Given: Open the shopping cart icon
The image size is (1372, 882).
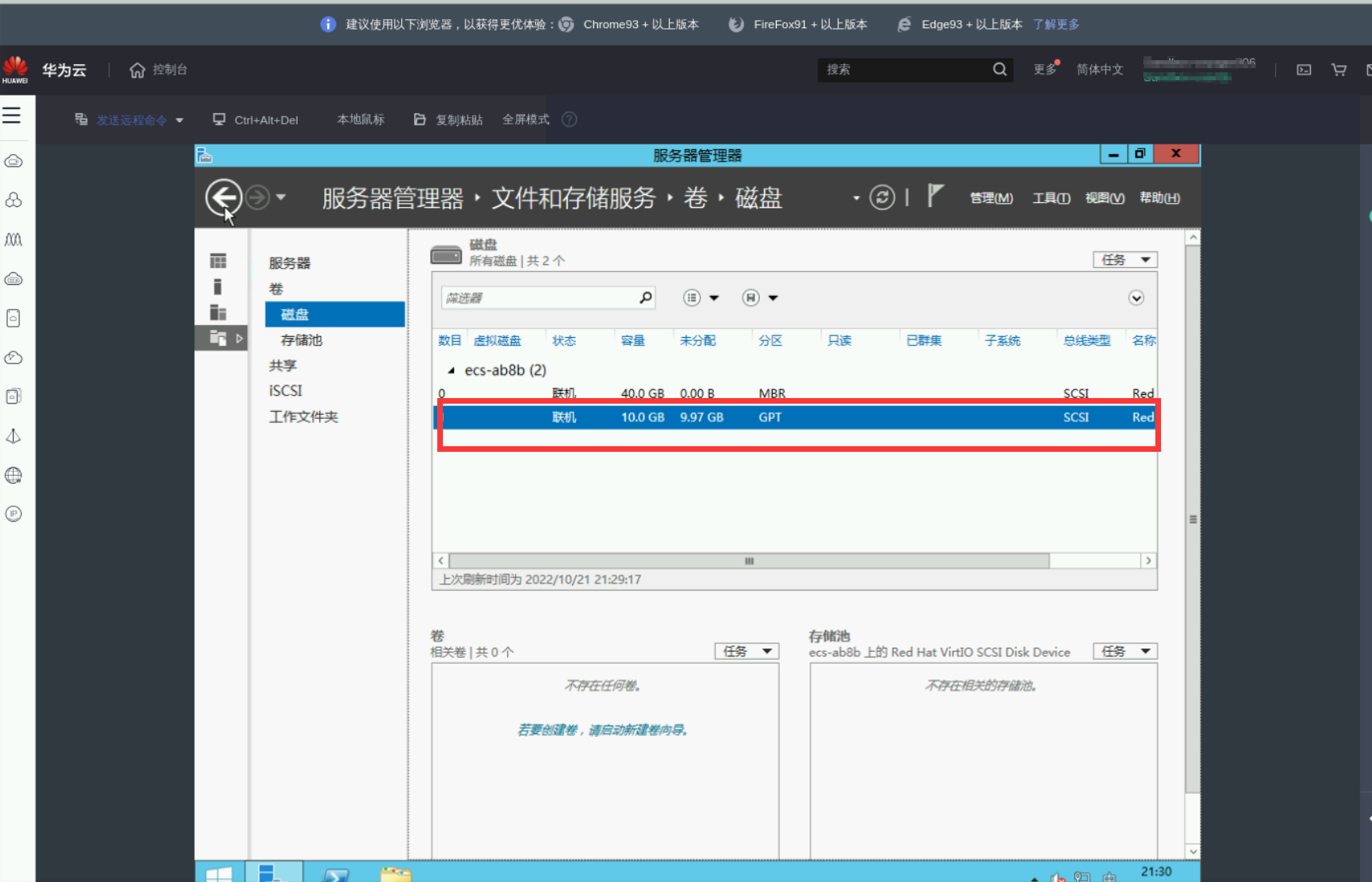Looking at the screenshot, I should point(1338,70).
